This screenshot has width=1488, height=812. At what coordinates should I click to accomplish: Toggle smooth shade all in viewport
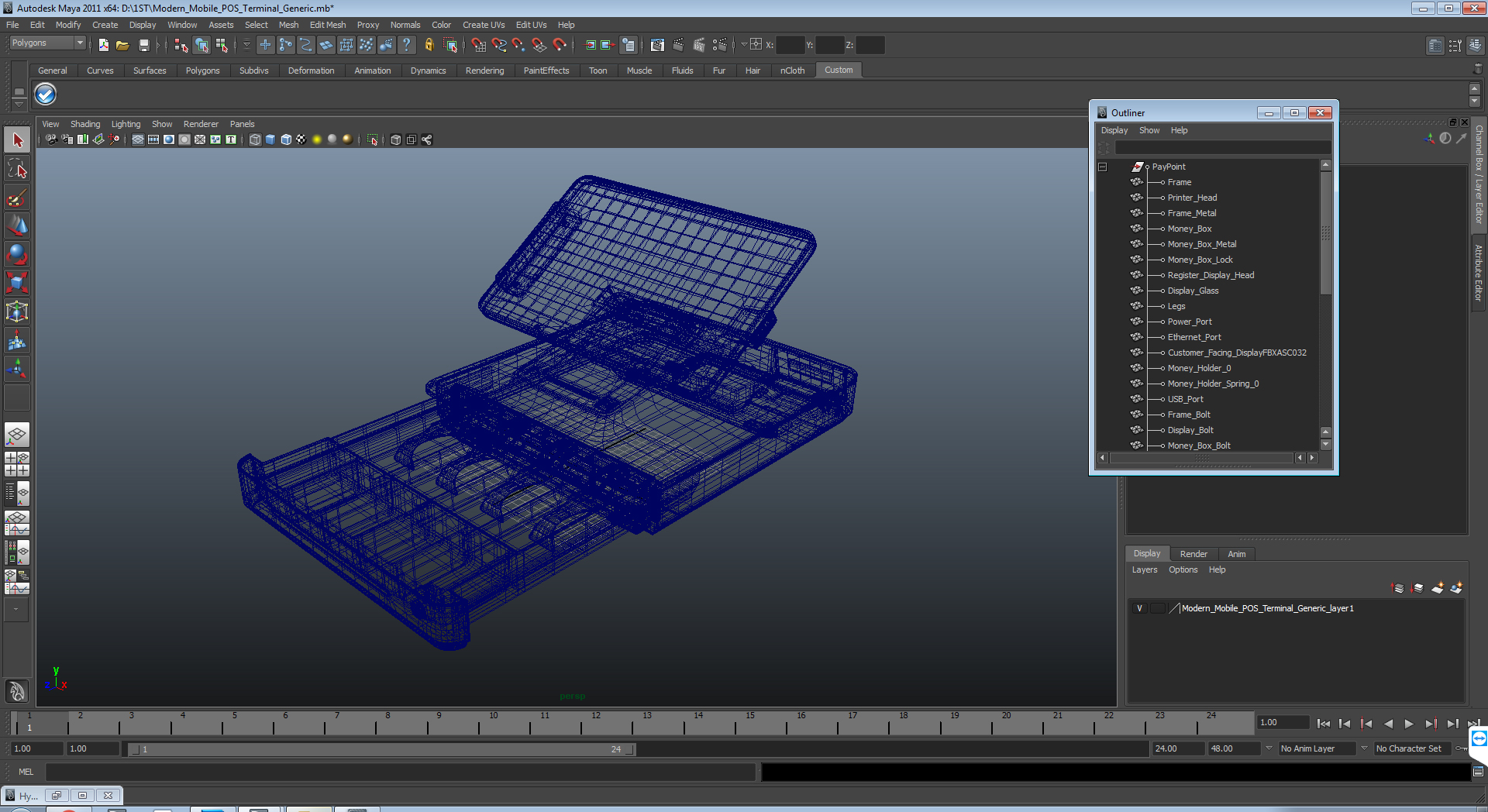click(270, 139)
